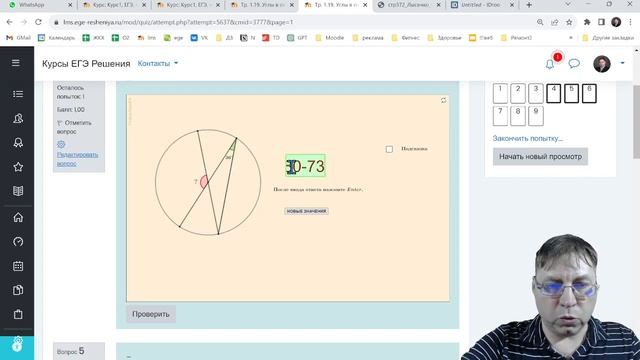Show hidden bookmarks with the overflow chevron
The image size is (640, 360).
571,38
